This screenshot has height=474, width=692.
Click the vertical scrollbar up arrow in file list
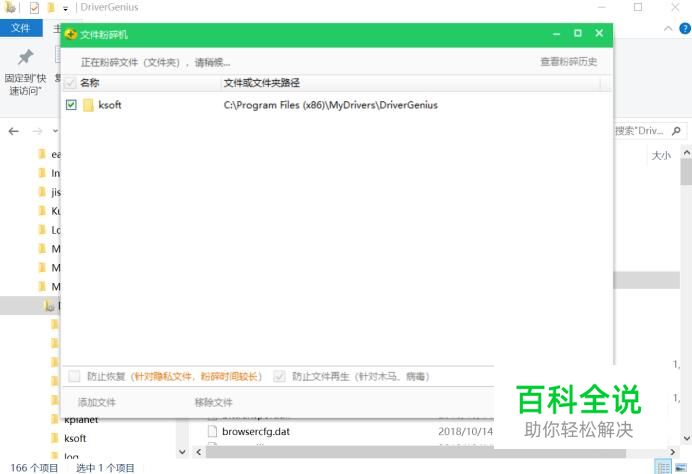(x=686, y=153)
